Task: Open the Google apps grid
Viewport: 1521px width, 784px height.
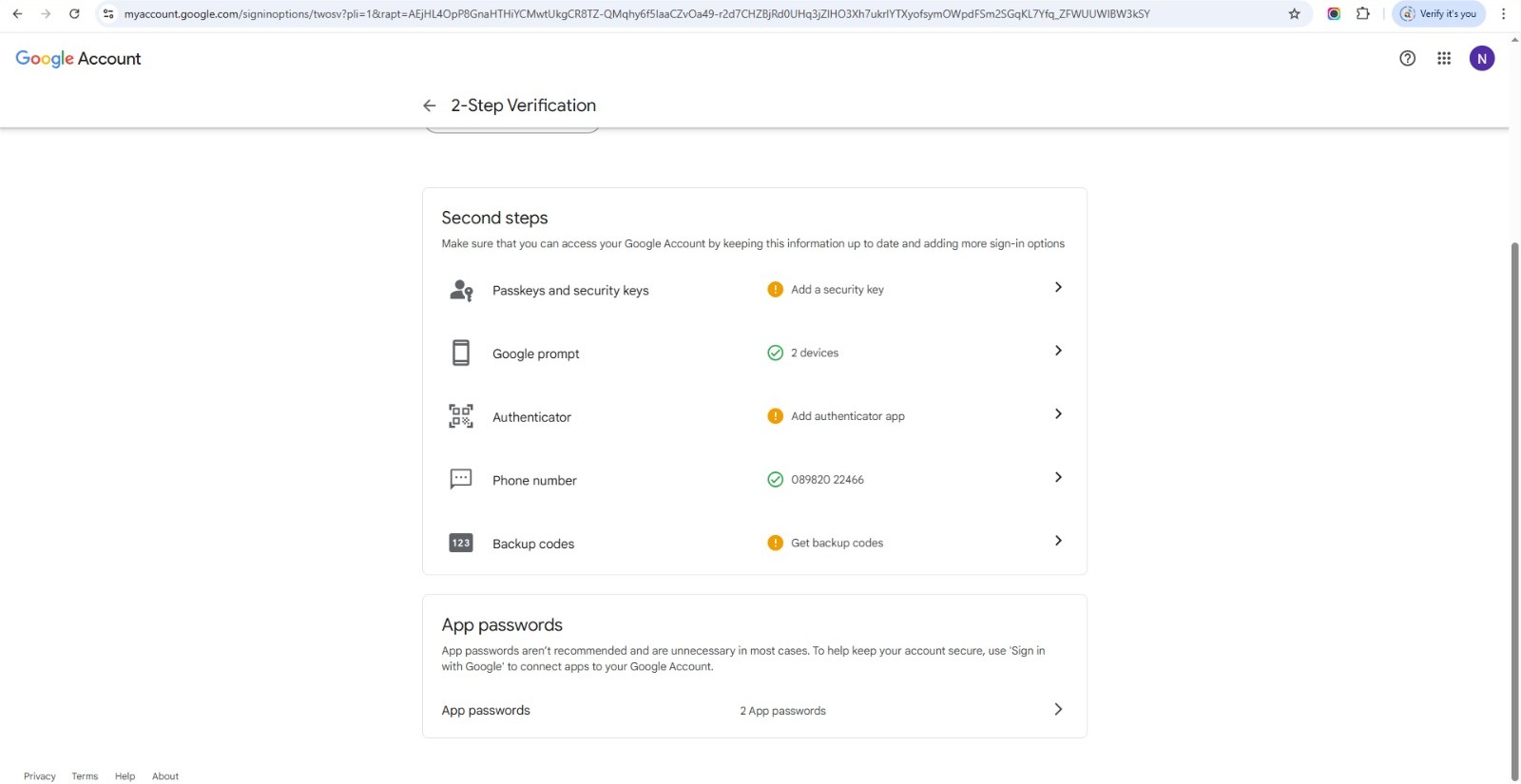Action: [1444, 59]
